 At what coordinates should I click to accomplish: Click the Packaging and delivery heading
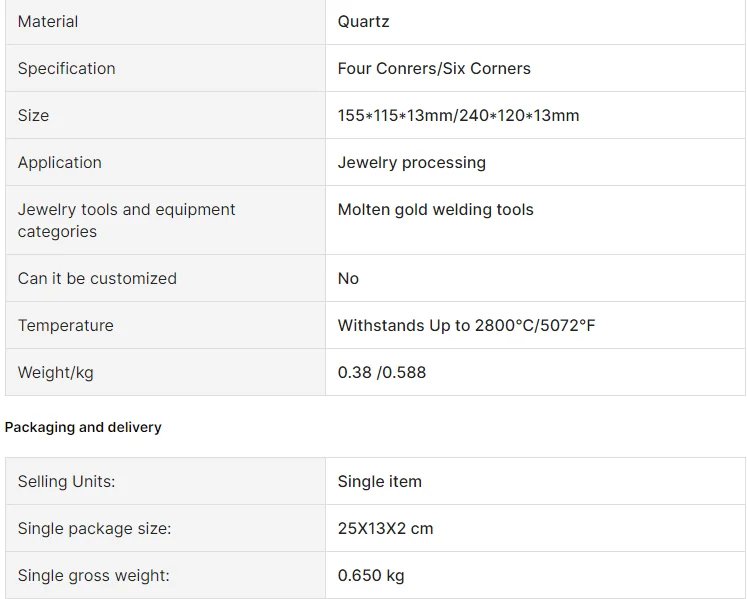click(83, 427)
